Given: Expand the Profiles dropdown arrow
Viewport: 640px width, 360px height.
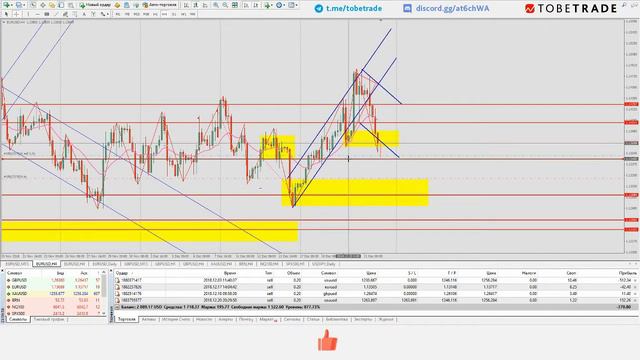Looking at the screenshot, I should point(24,5).
